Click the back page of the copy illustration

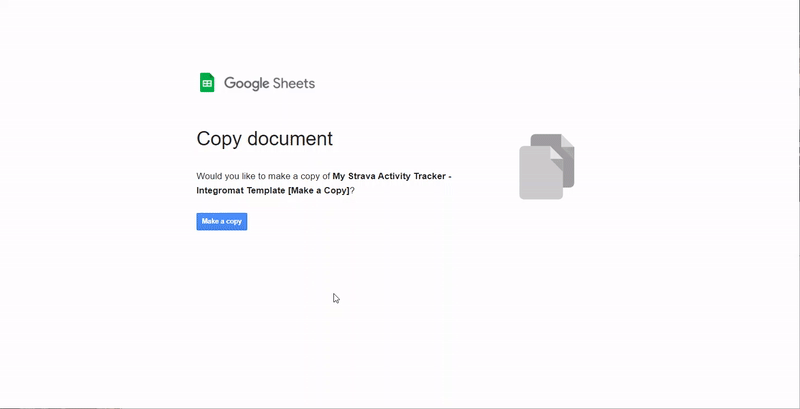point(565,150)
